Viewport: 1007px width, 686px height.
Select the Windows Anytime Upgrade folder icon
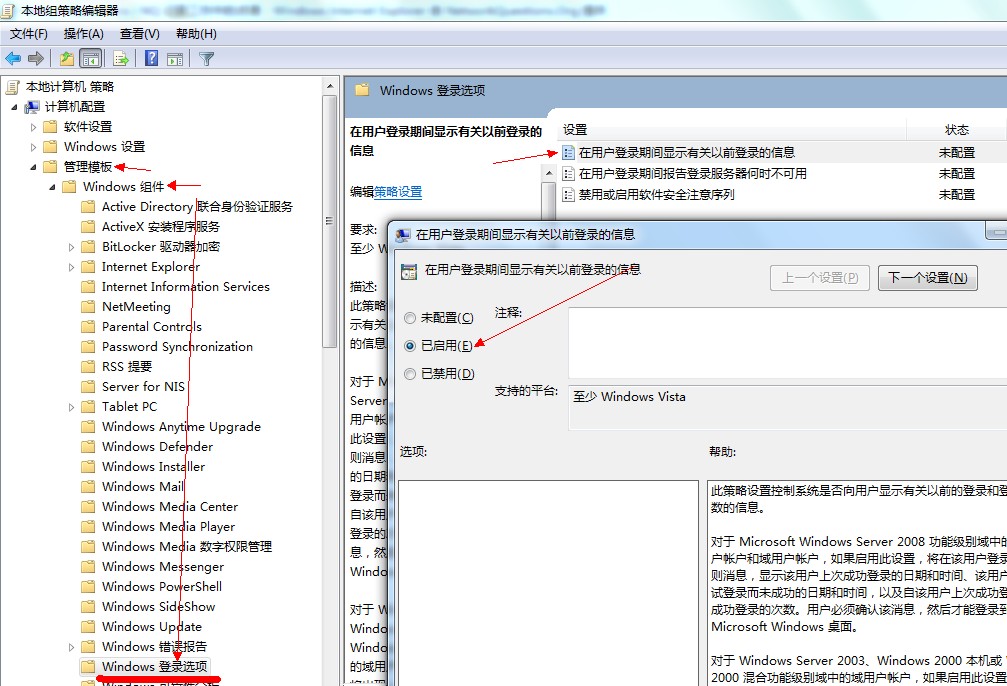point(89,427)
